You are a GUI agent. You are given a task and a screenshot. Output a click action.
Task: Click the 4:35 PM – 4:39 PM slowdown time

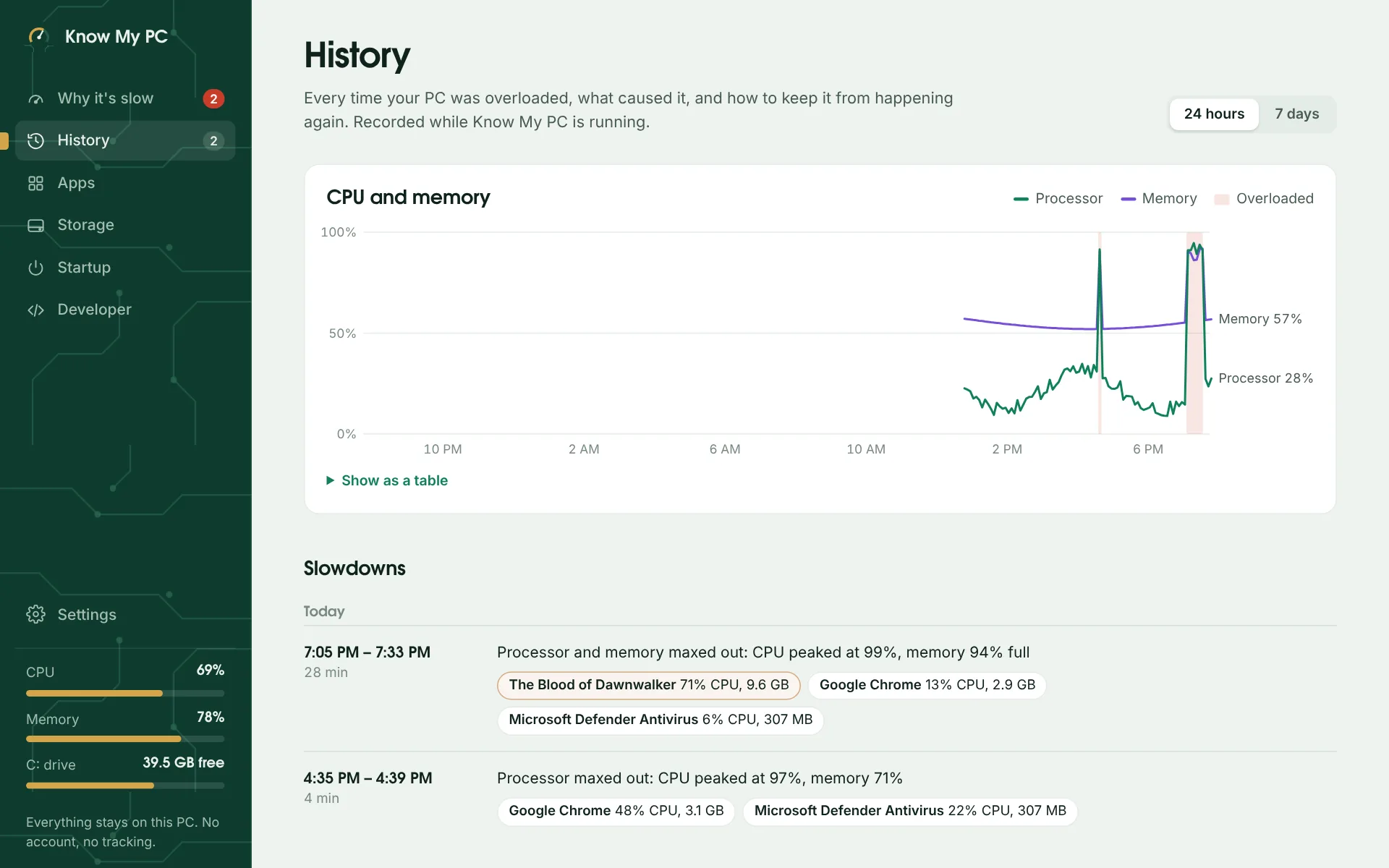click(x=368, y=778)
